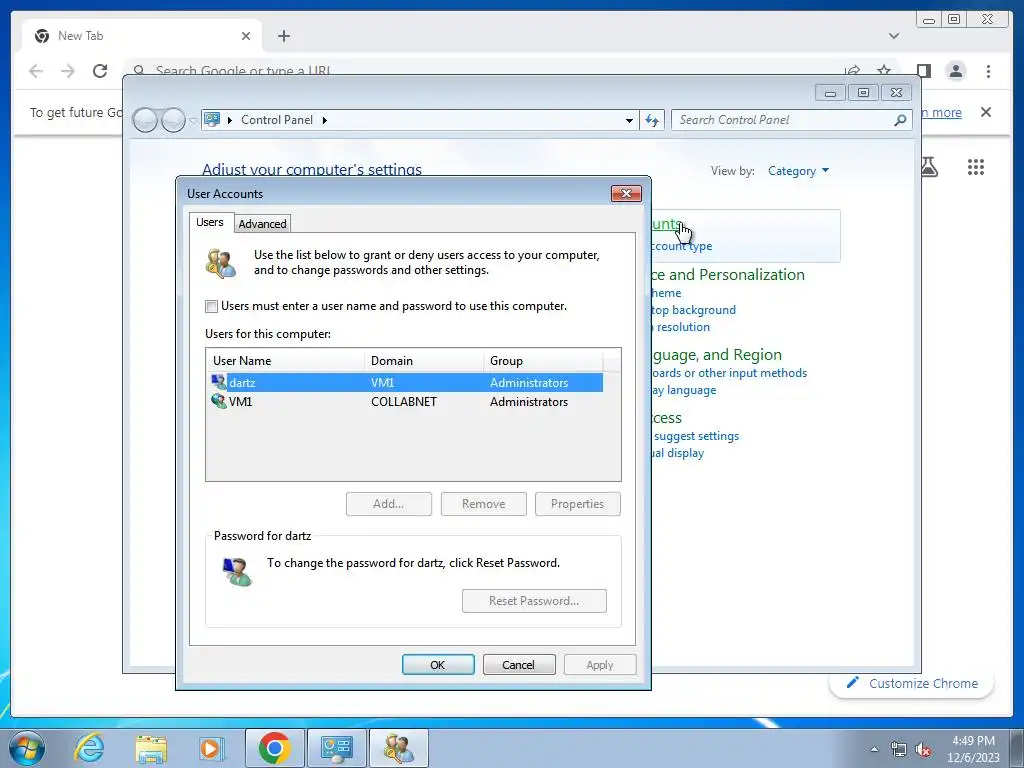Dismiss the Chrome info bar
The image size is (1024, 768).
click(x=985, y=112)
